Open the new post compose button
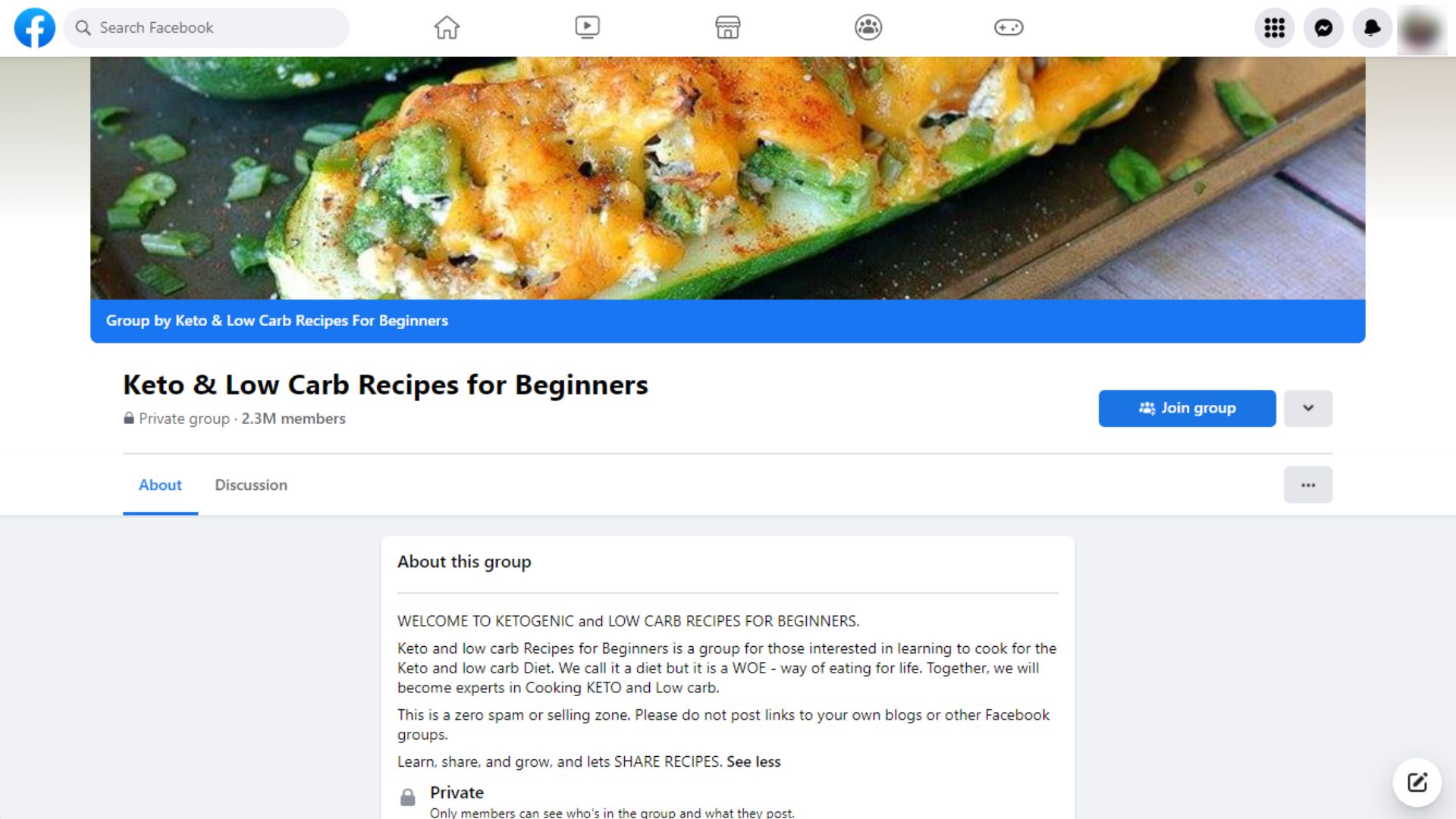The height and width of the screenshot is (819, 1456). pyautogui.click(x=1417, y=782)
